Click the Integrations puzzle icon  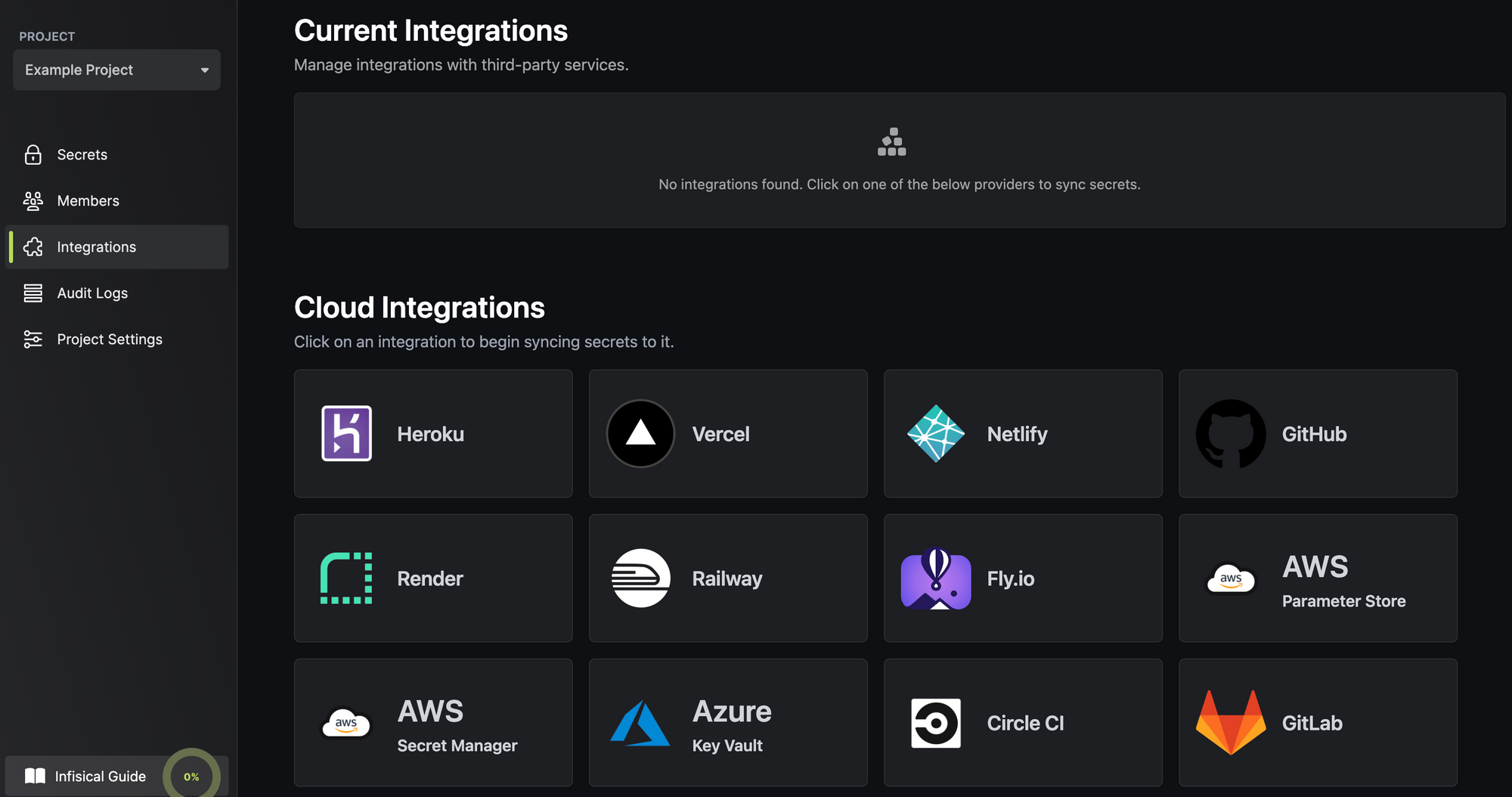[33, 247]
